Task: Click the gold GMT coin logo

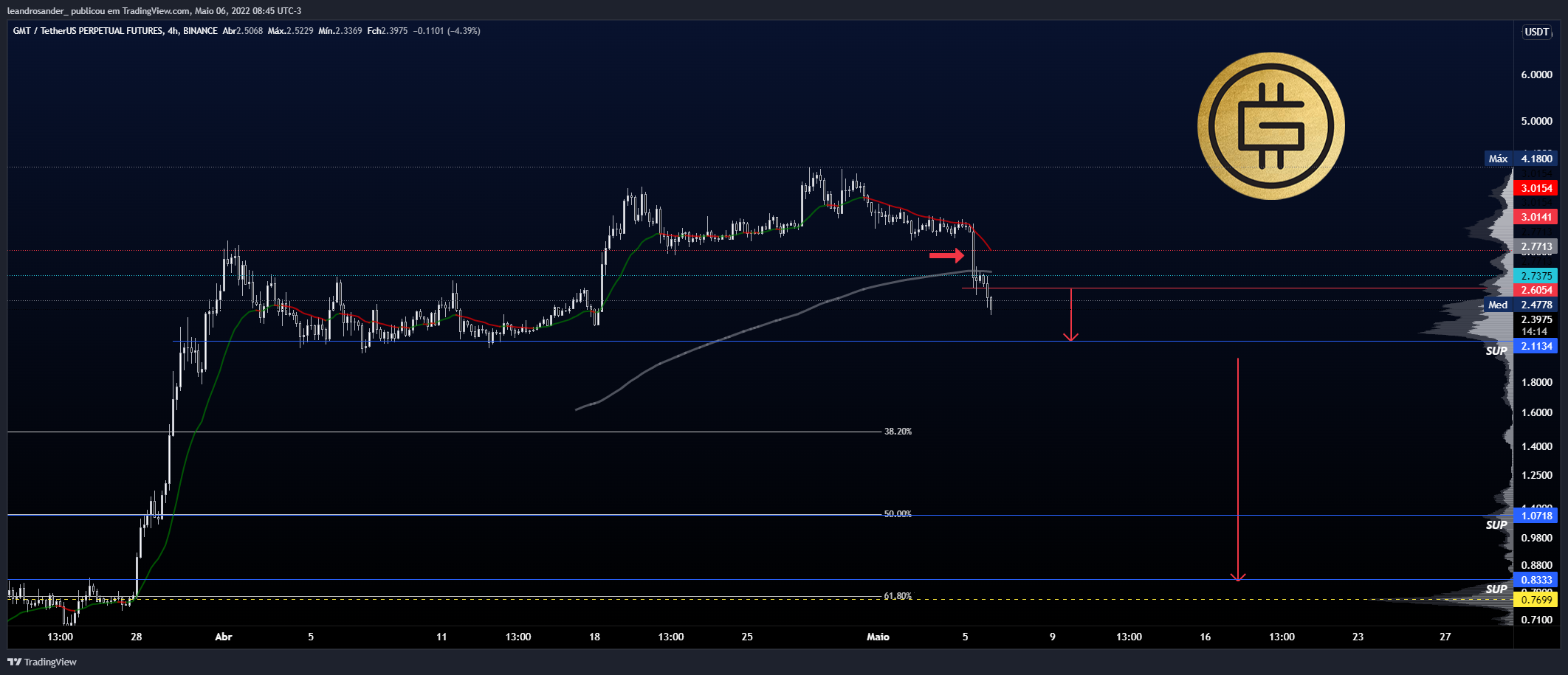Action: [1270, 125]
